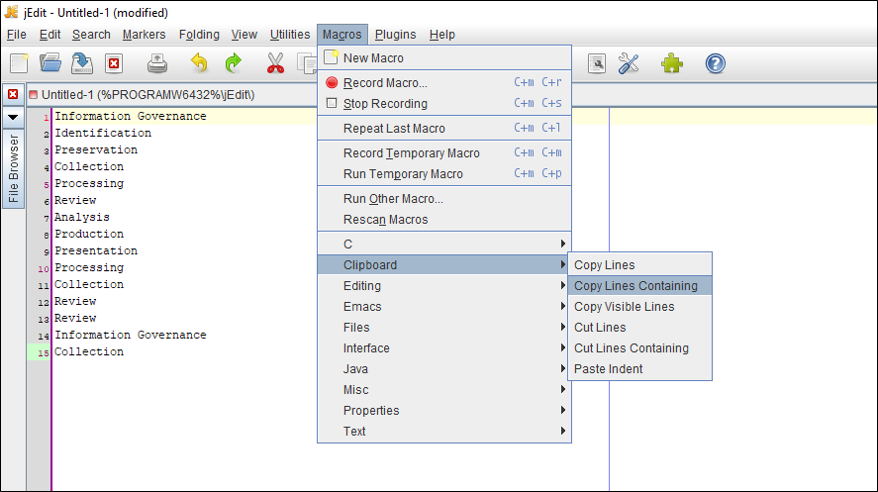Choose Run Other Macro...
This screenshot has height=492, width=878.
tap(445, 199)
